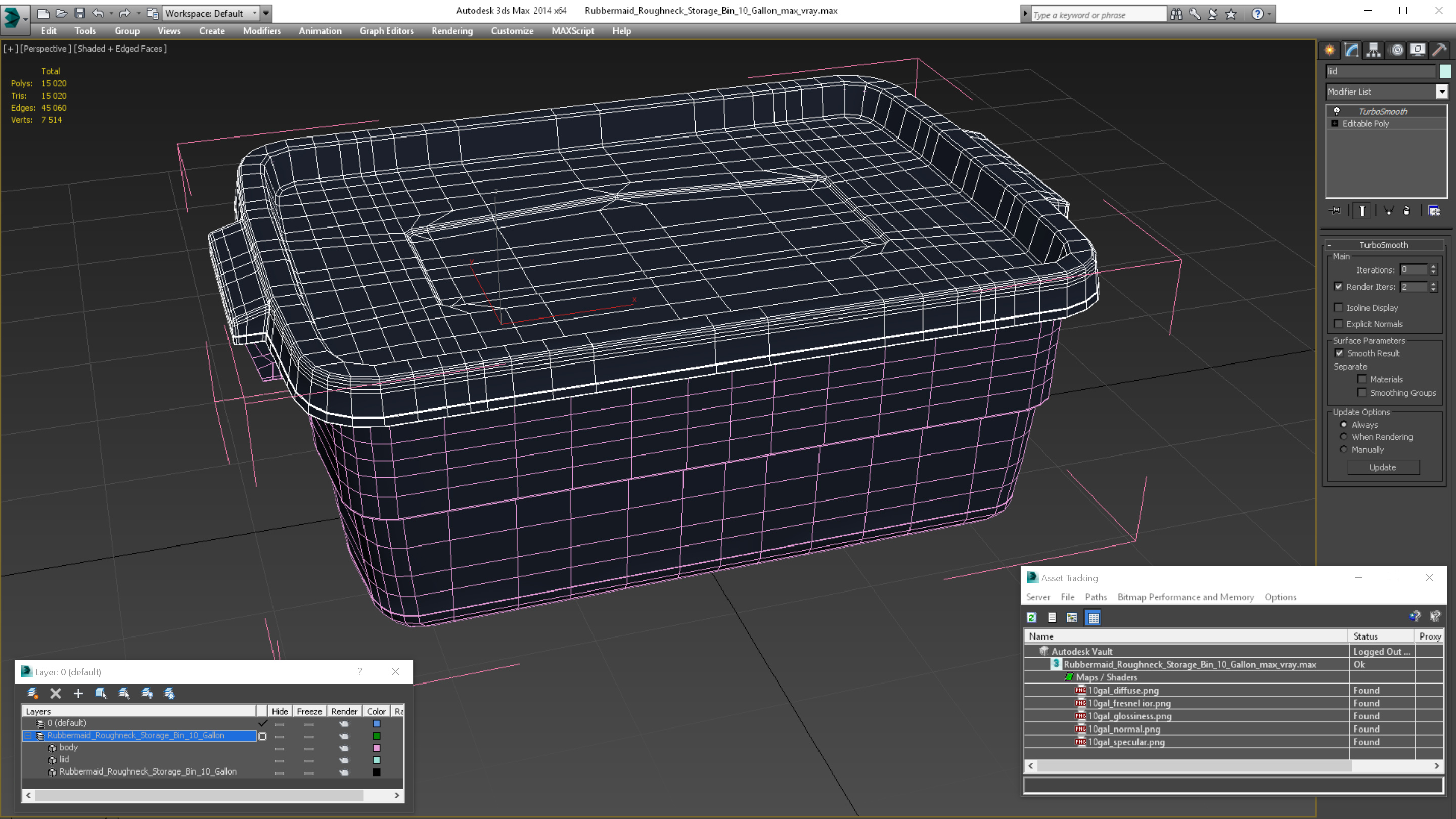Image resolution: width=1456 pixels, height=819 pixels.
Task: Toggle the Render Iters checkbox
Action: [x=1338, y=287]
